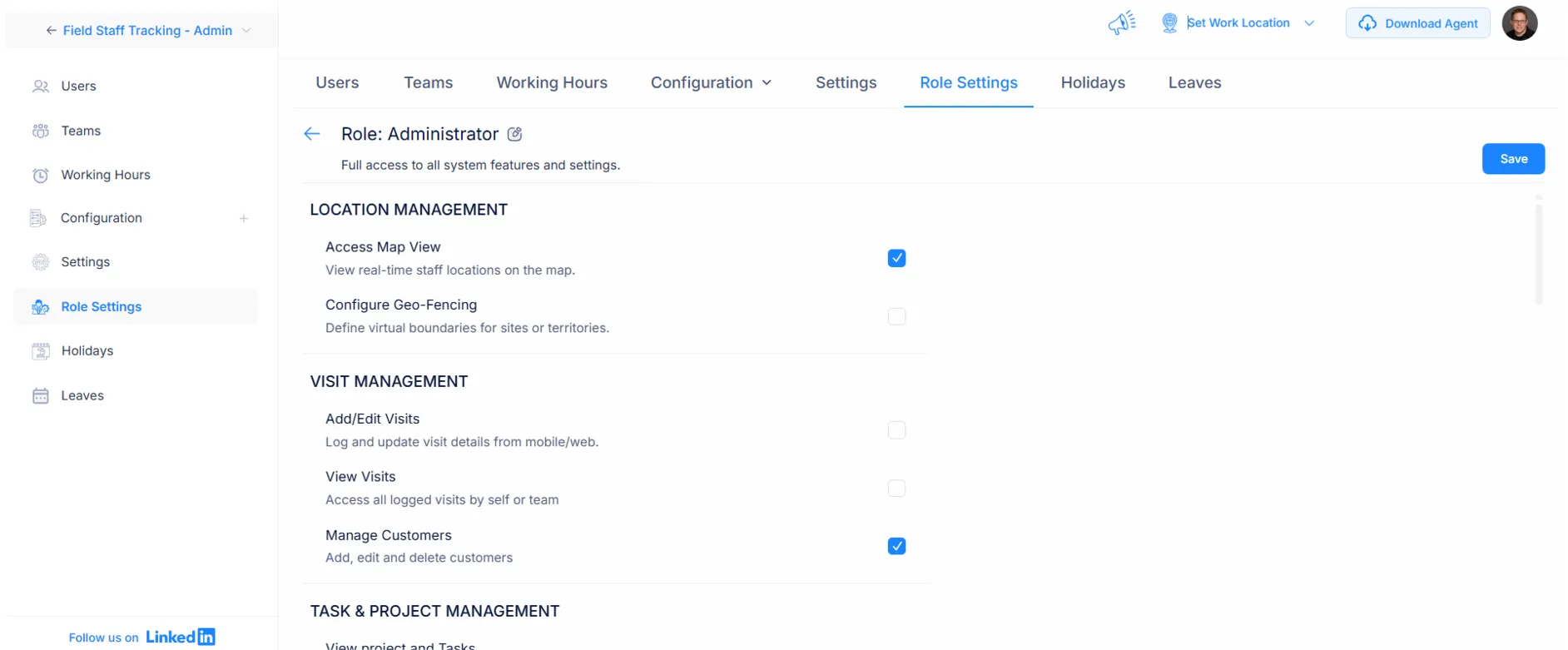The width and height of the screenshot is (1568, 650).
Task: Click Follow us on text
Action: (x=103, y=638)
